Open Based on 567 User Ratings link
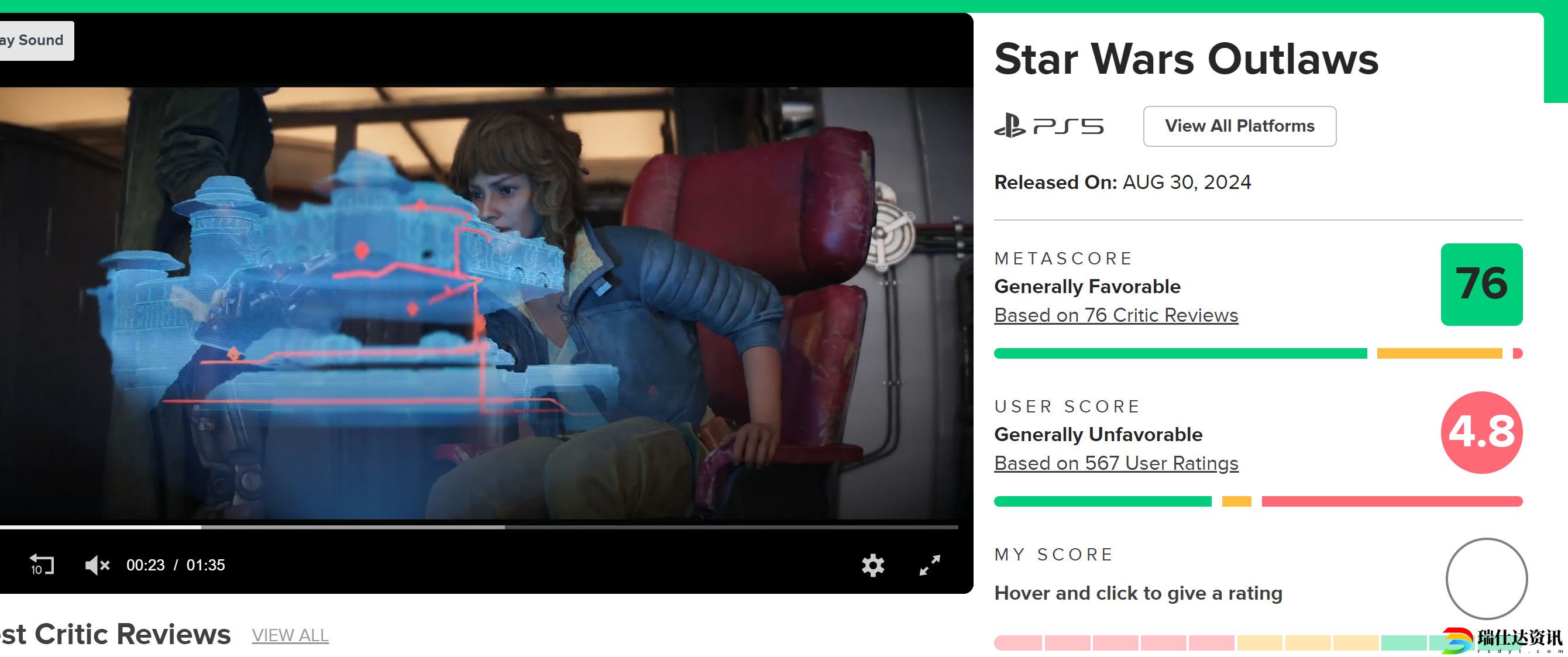This screenshot has width=1568, height=657. (x=1116, y=463)
